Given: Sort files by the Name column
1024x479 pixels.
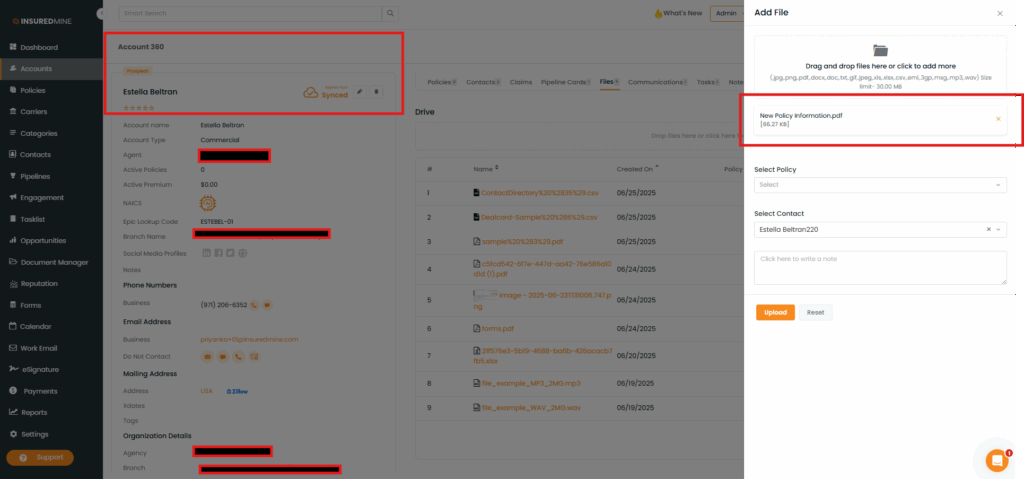Looking at the screenshot, I should [486, 169].
